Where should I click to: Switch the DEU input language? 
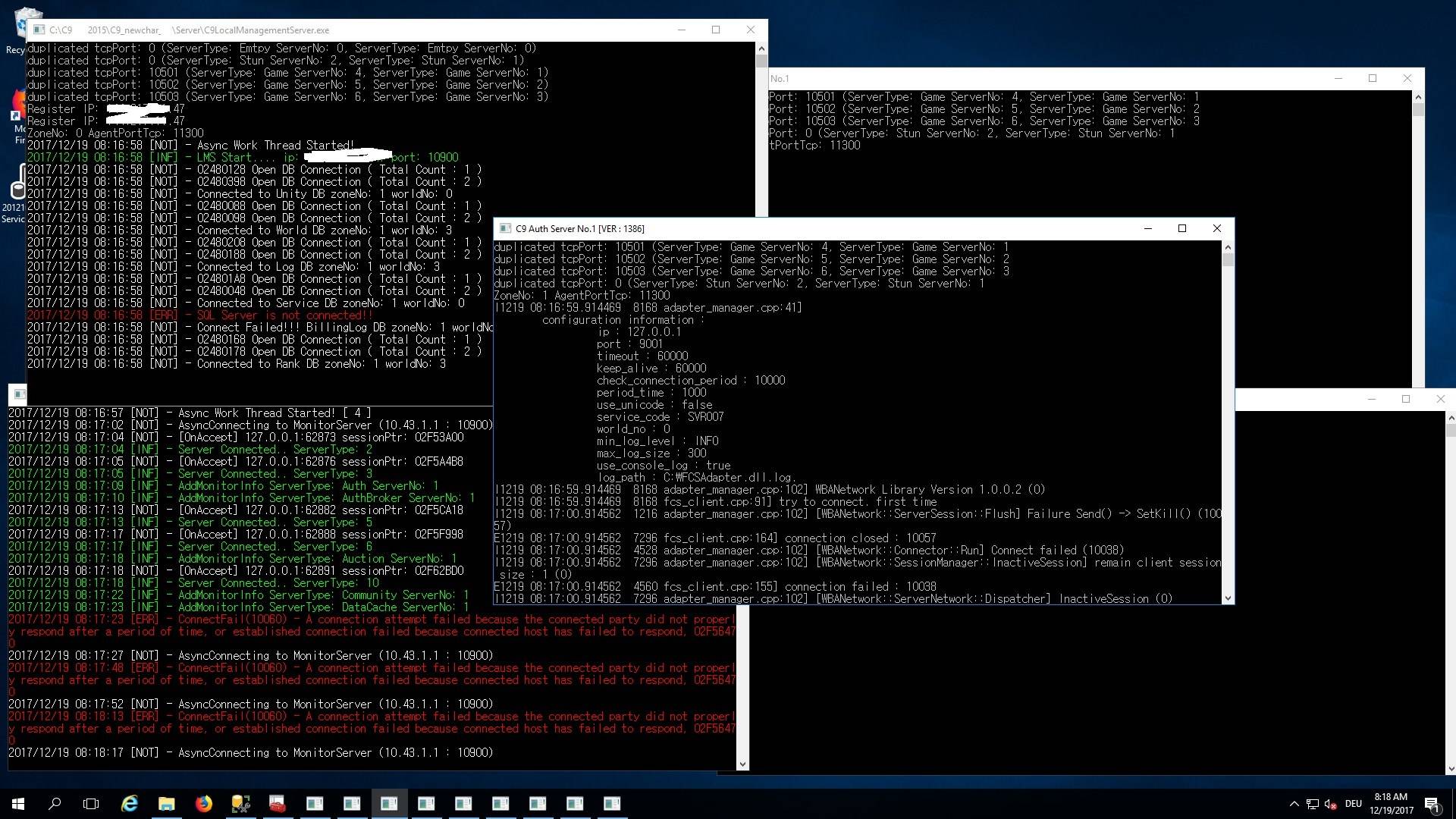[x=1354, y=804]
